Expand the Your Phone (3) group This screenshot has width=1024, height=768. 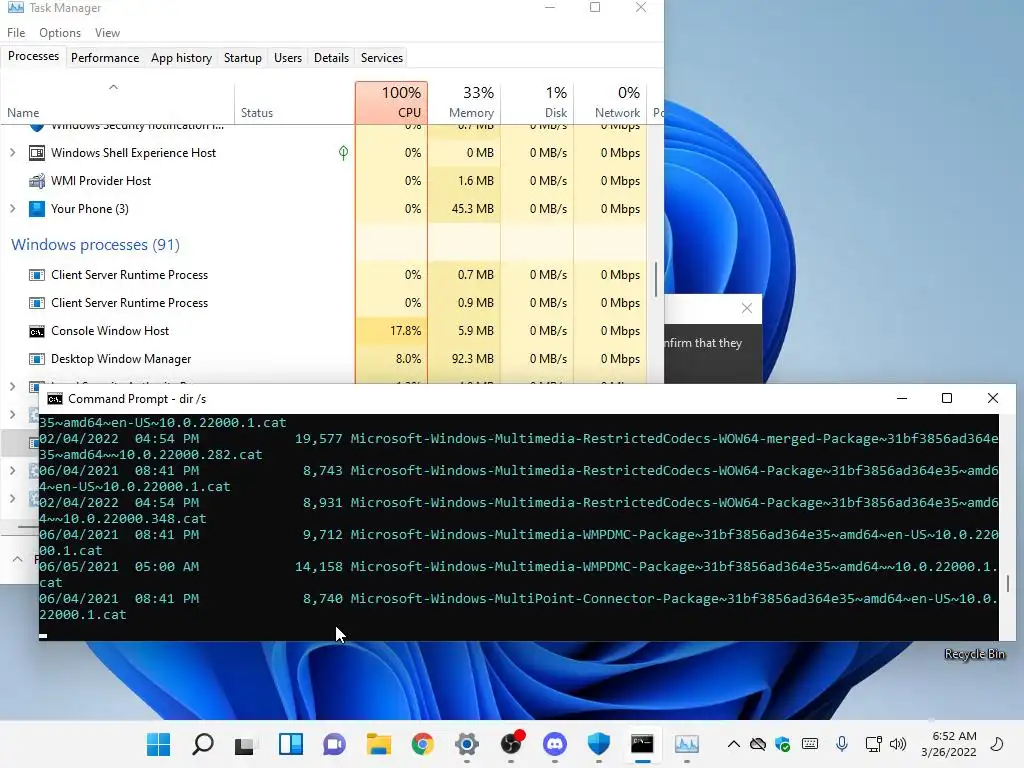(12, 209)
